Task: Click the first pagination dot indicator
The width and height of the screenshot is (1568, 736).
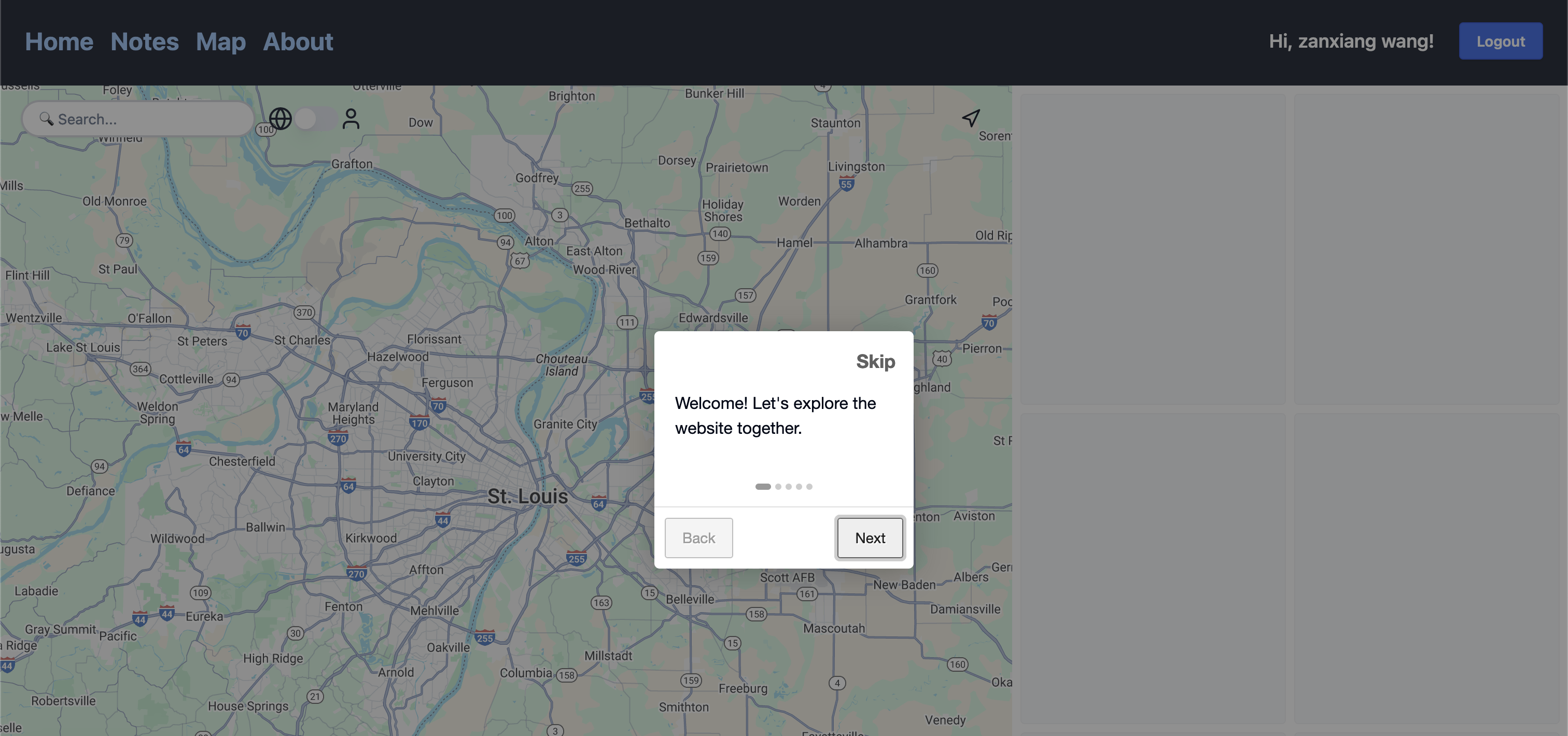Action: click(763, 487)
